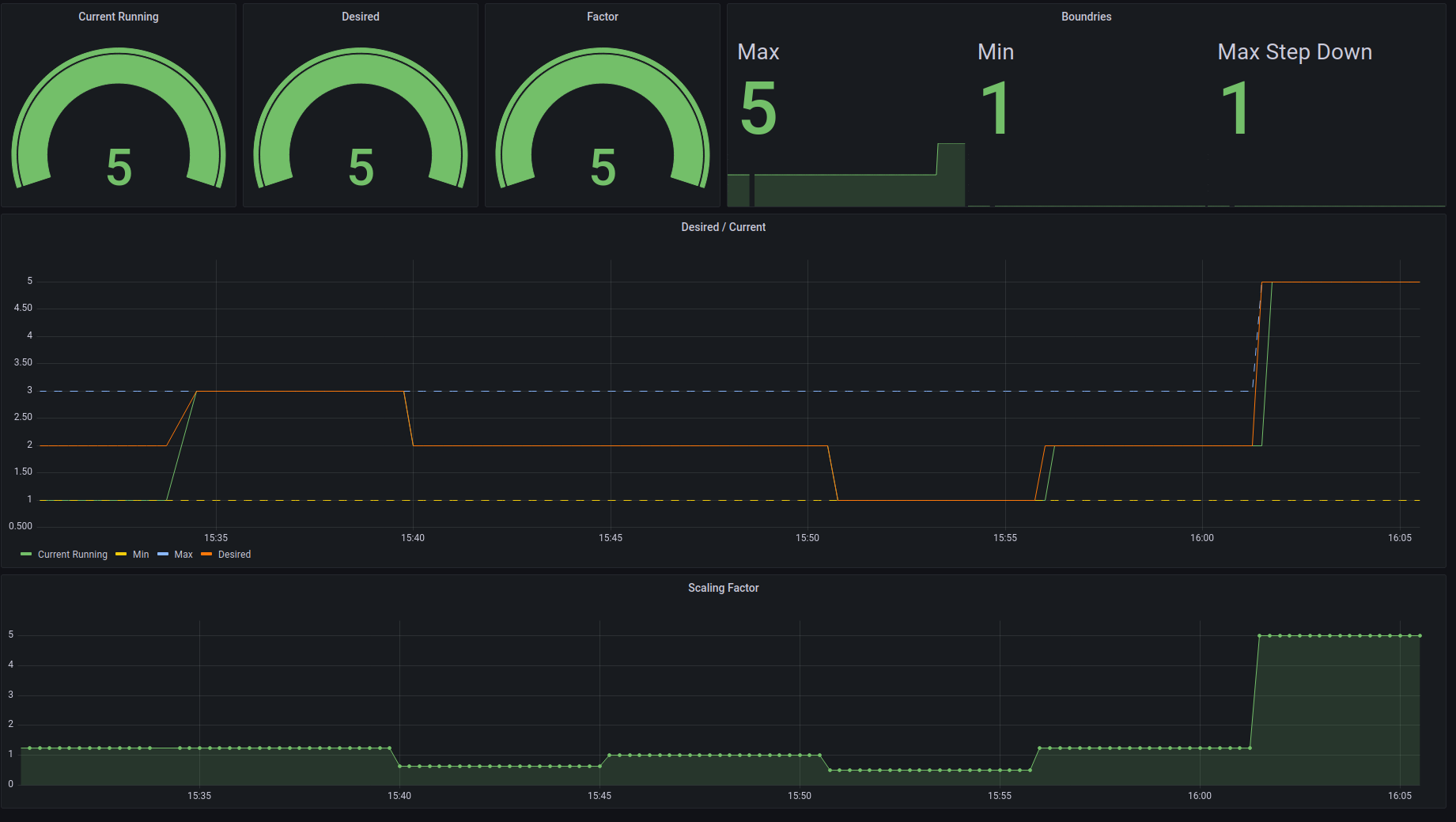Click the 0.500 y-axis label
This screenshot has width=1456, height=822.
pos(21,526)
